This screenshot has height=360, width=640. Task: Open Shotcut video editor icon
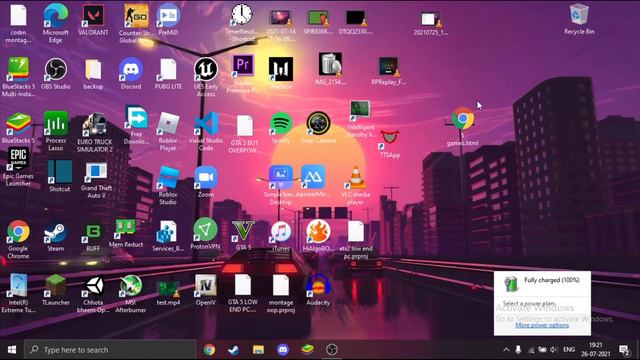60,172
